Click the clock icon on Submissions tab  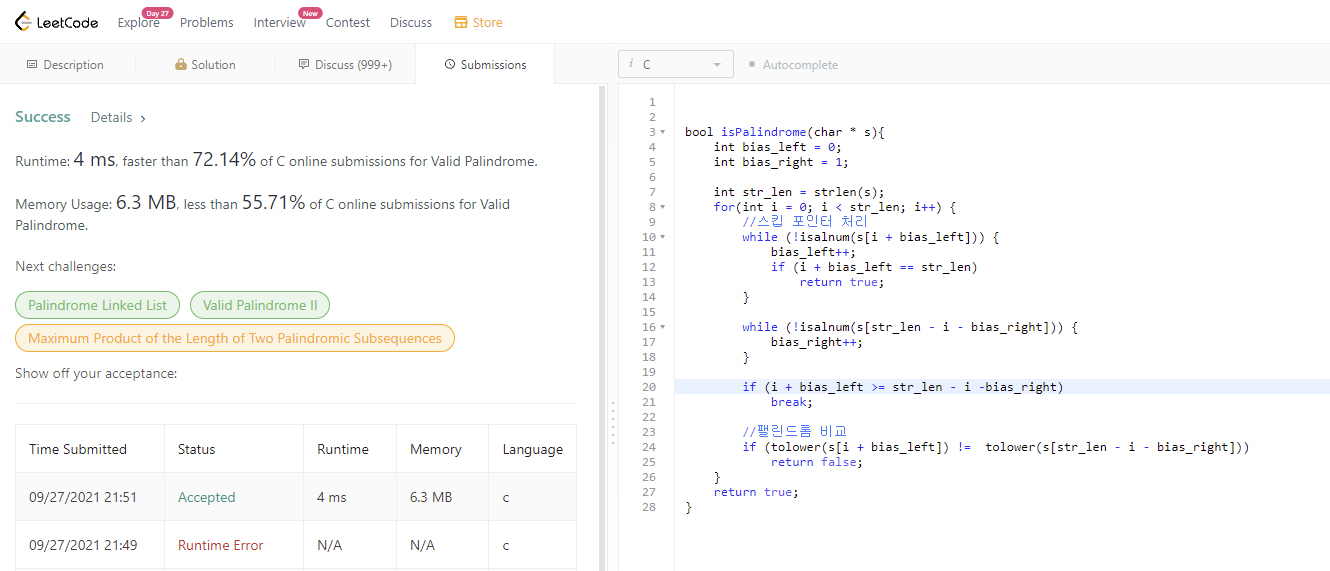[x=450, y=64]
